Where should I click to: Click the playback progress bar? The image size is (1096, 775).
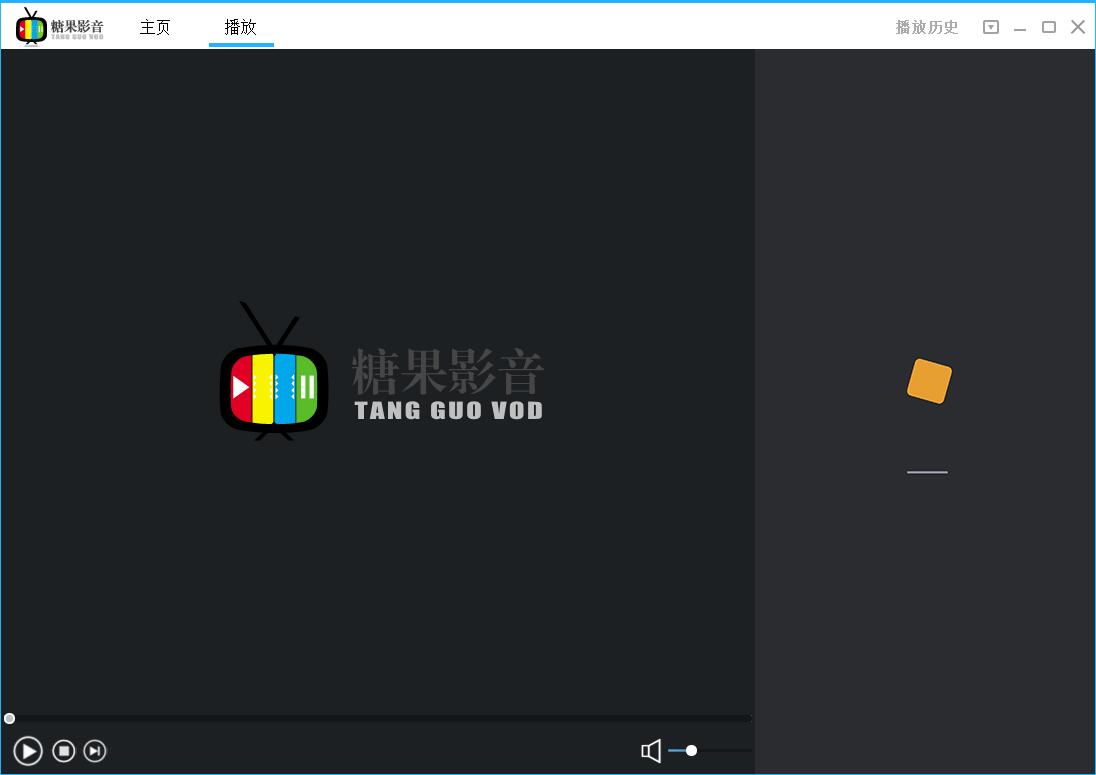[377, 718]
